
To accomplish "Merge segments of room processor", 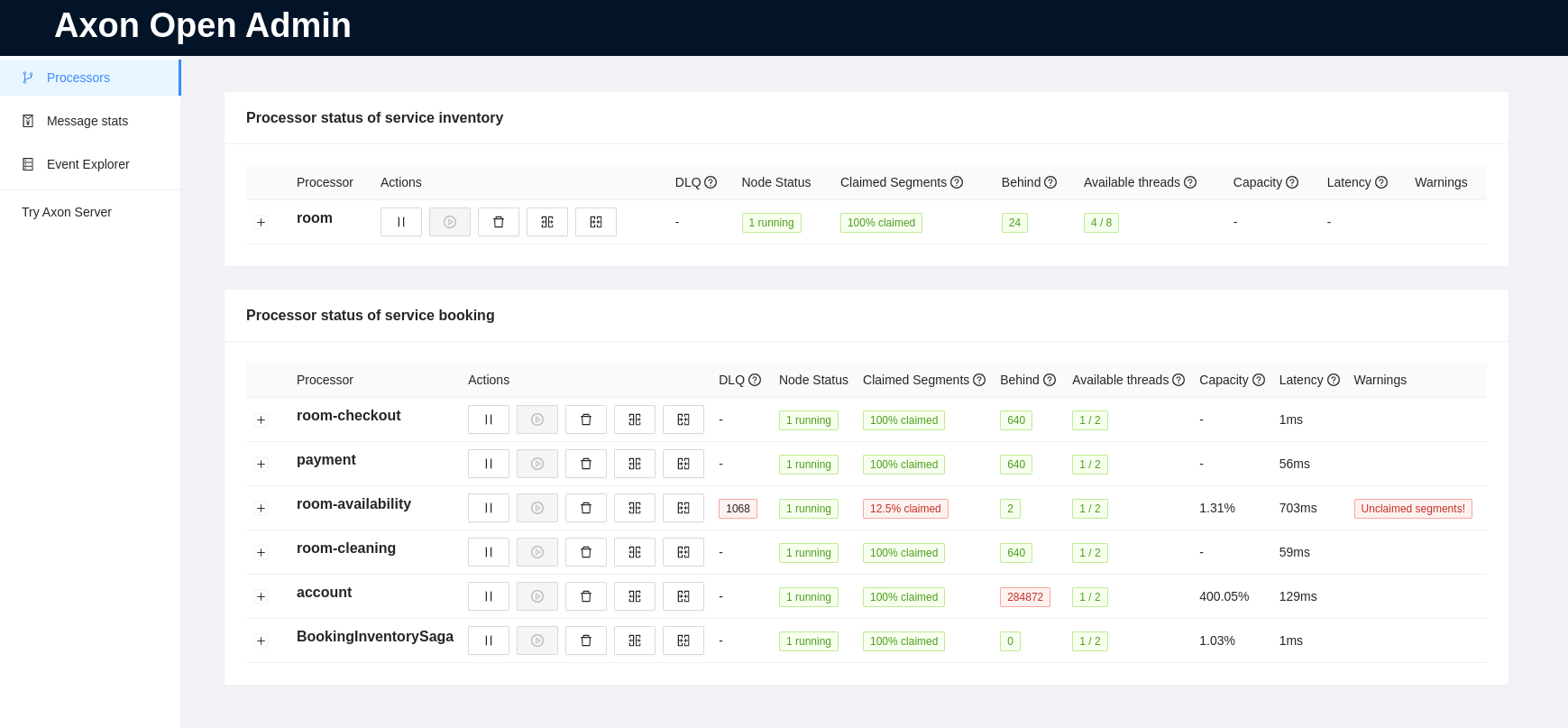I will 596,222.
